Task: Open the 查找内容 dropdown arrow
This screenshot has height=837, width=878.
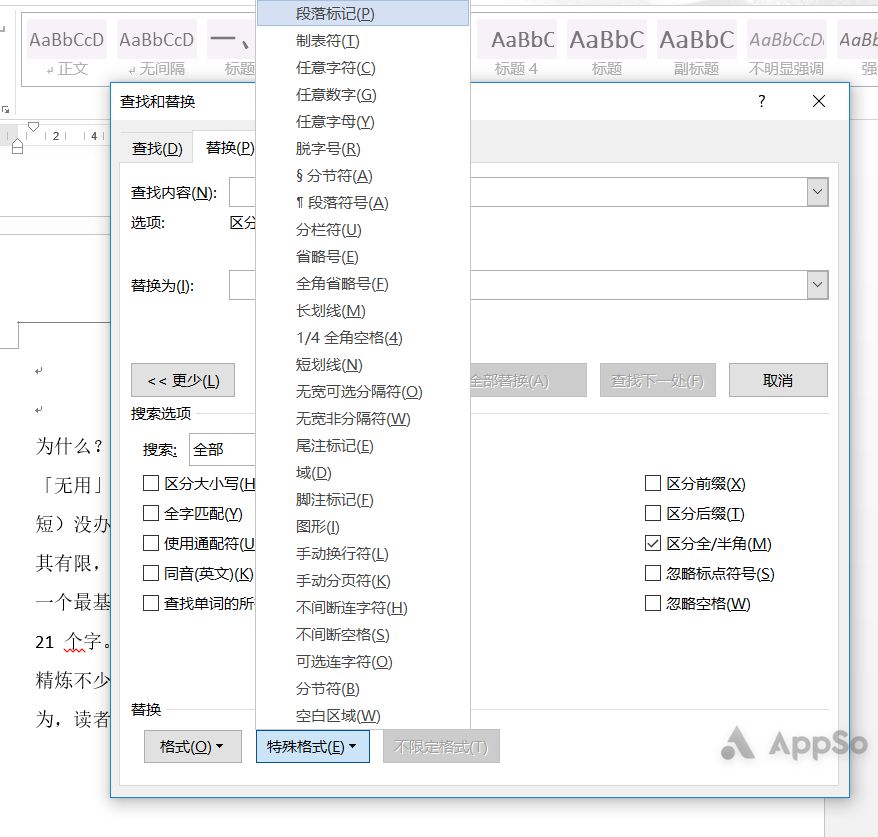Action: click(x=818, y=191)
